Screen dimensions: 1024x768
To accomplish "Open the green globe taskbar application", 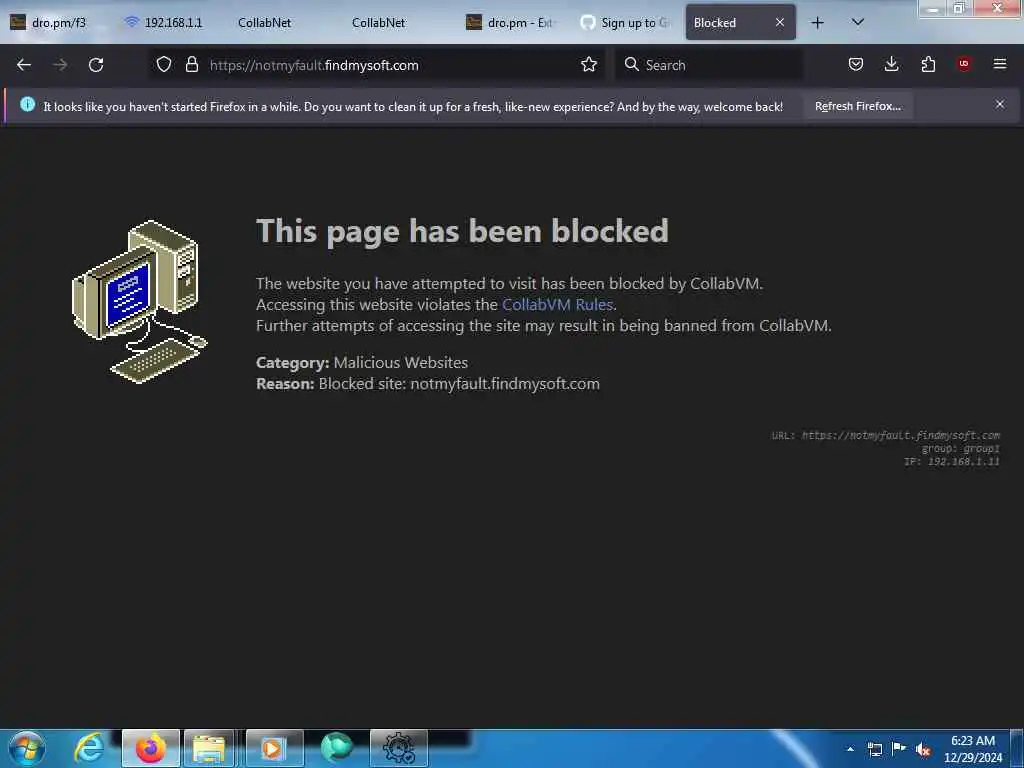I will point(337,748).
